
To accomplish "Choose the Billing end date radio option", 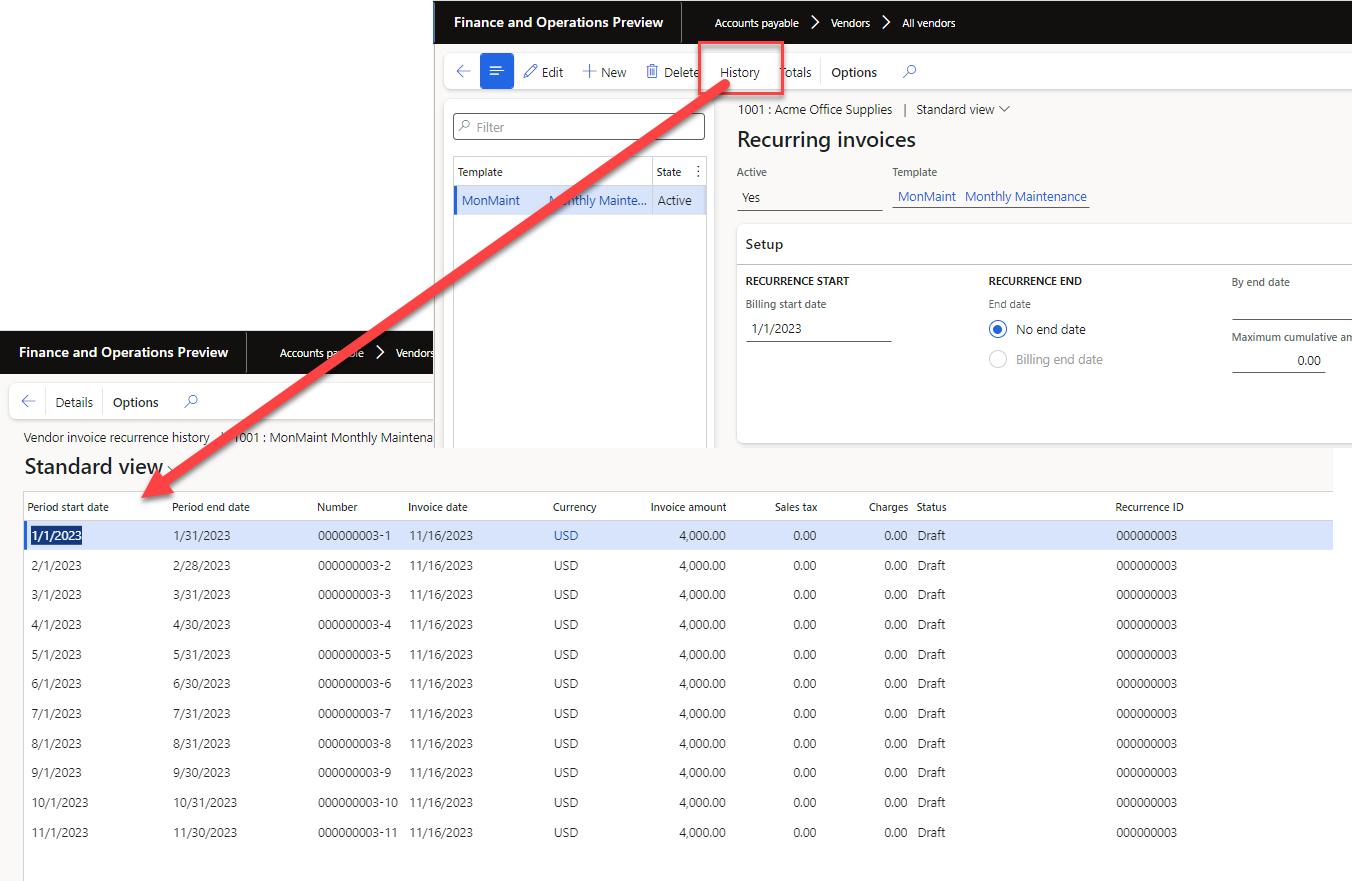I will click(x=997, y=359).
